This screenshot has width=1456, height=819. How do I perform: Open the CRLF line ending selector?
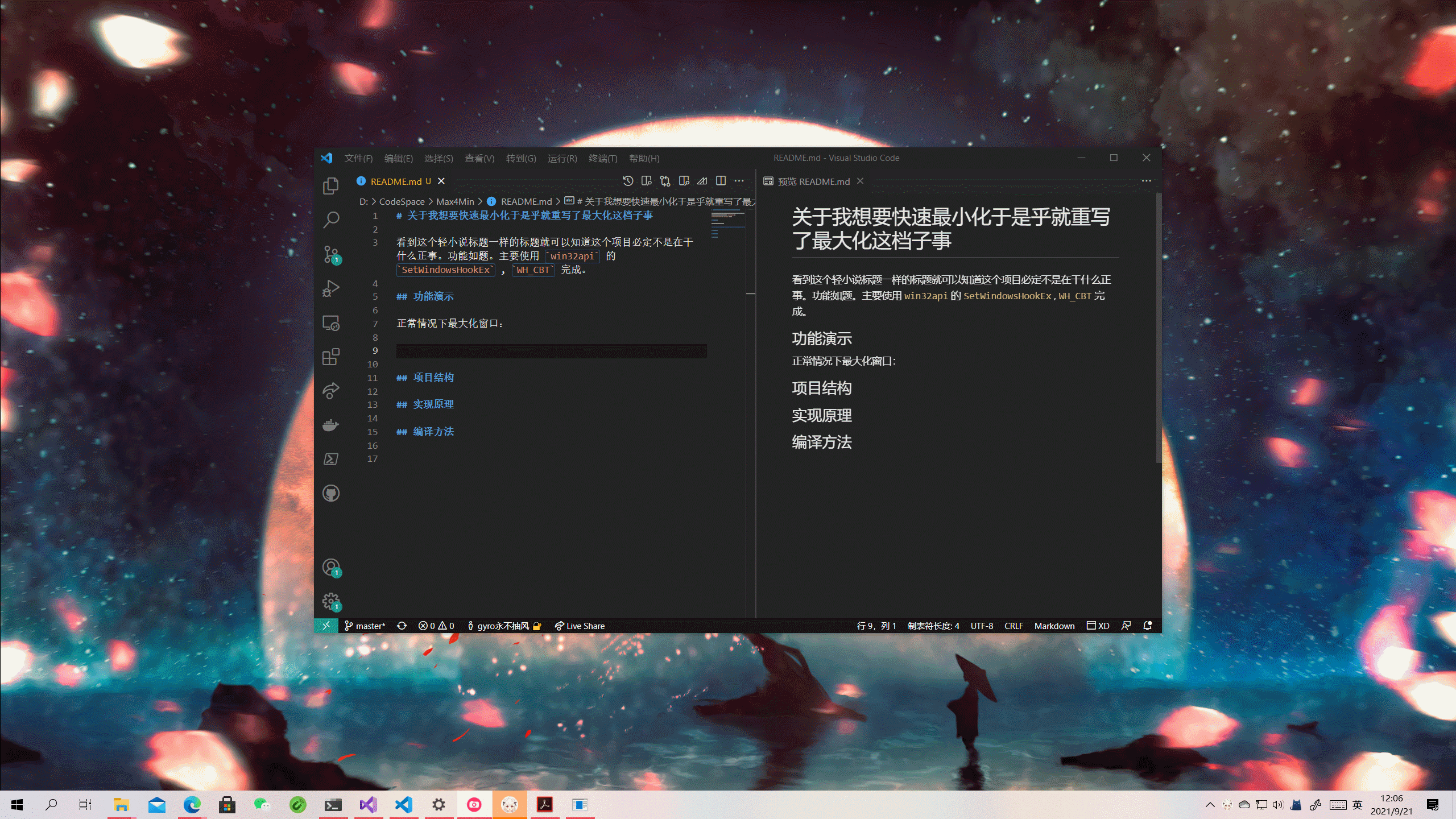[x=1014, y=626]
